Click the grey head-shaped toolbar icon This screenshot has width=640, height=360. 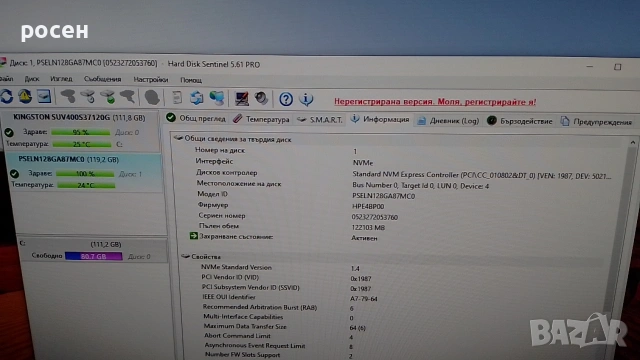coord(152,98)
